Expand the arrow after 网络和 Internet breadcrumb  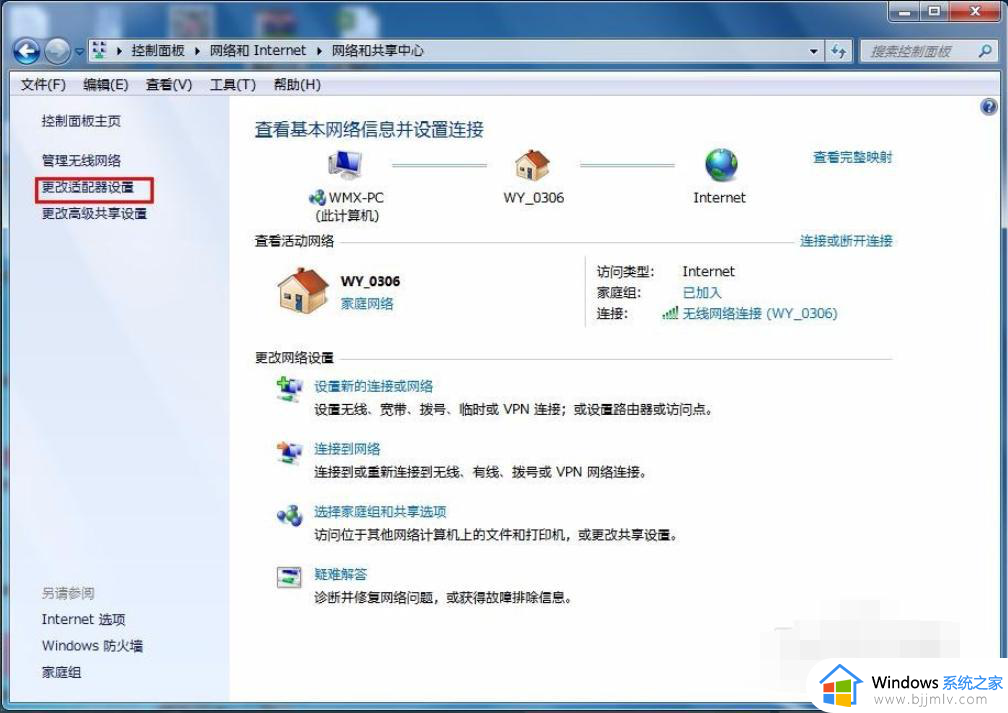319,51
